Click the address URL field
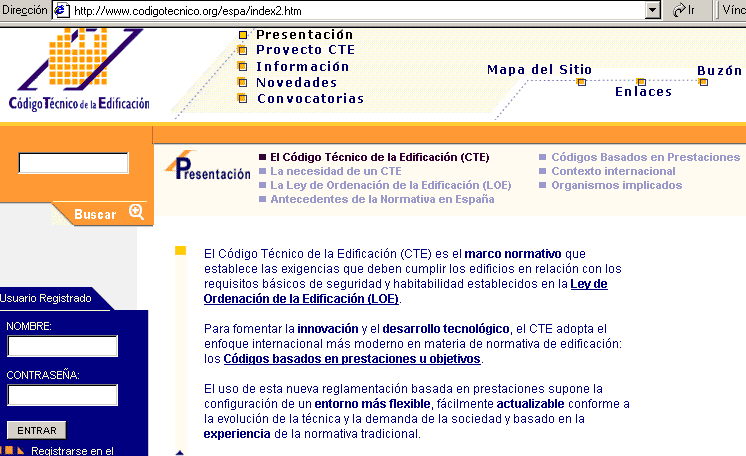This screenshot has width=746, height=456. [358, 10]
